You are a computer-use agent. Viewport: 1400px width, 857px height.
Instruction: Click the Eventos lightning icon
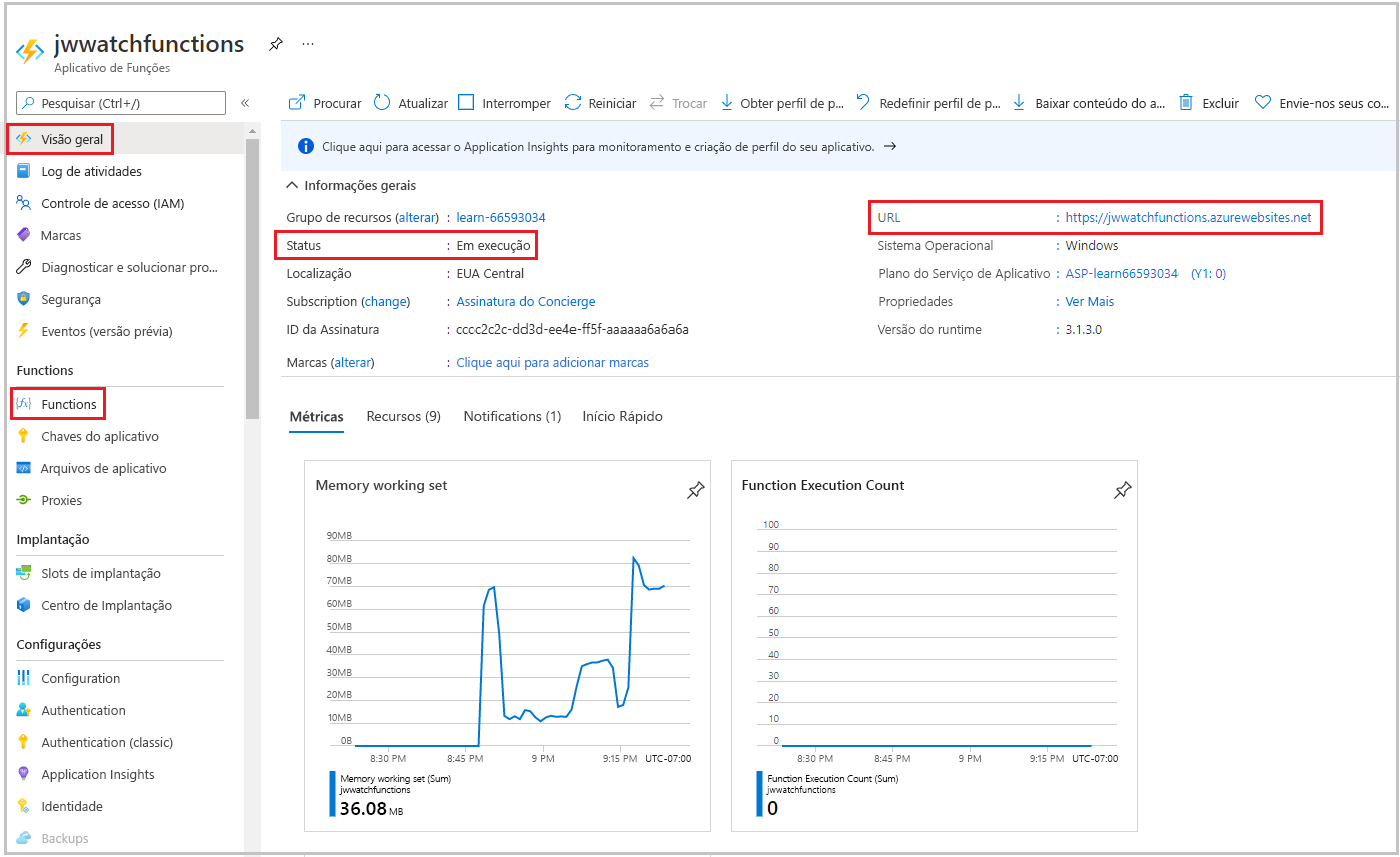[x=24, y=331]
